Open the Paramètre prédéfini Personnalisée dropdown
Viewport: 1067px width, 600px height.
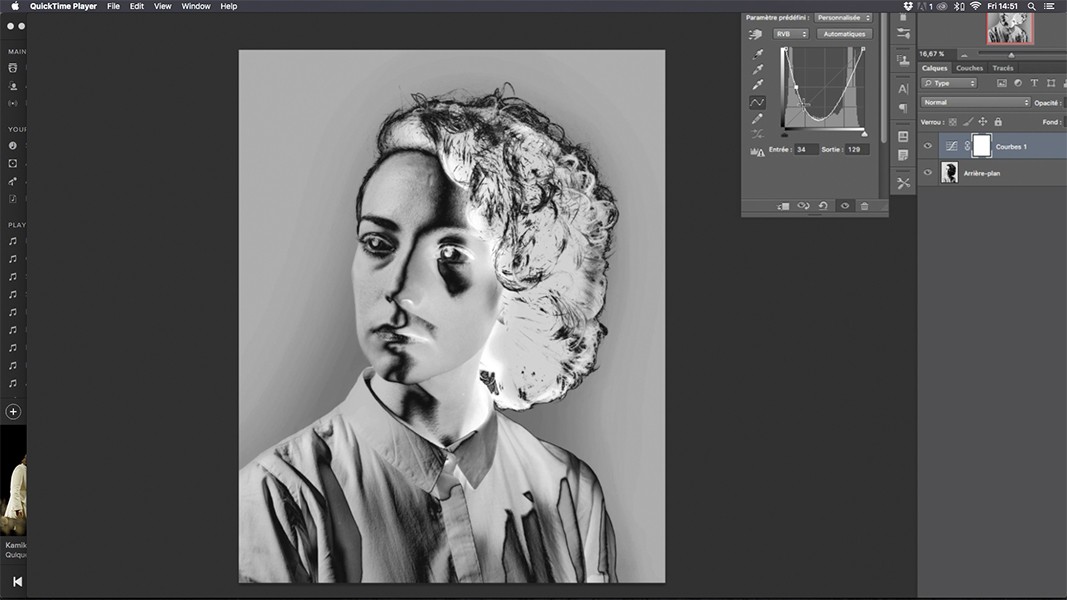(x=843, y=18)
